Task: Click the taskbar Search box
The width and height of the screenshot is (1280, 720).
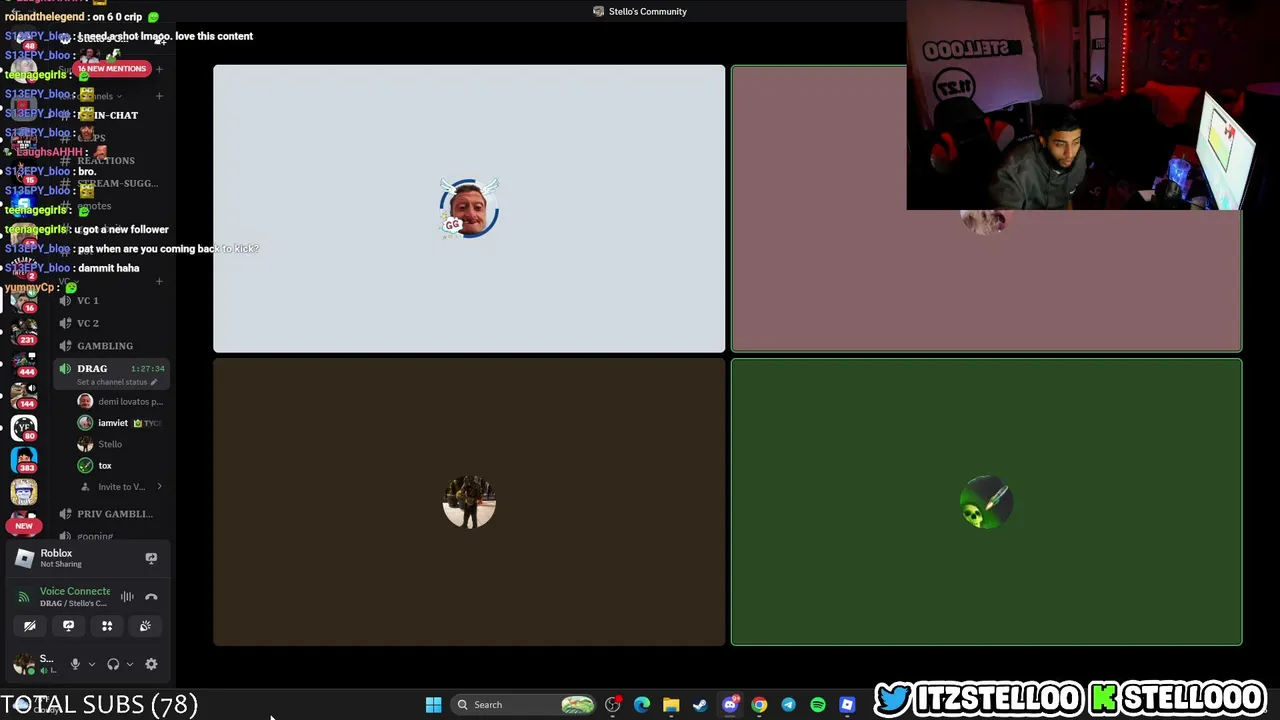Action: coord(524,705)
